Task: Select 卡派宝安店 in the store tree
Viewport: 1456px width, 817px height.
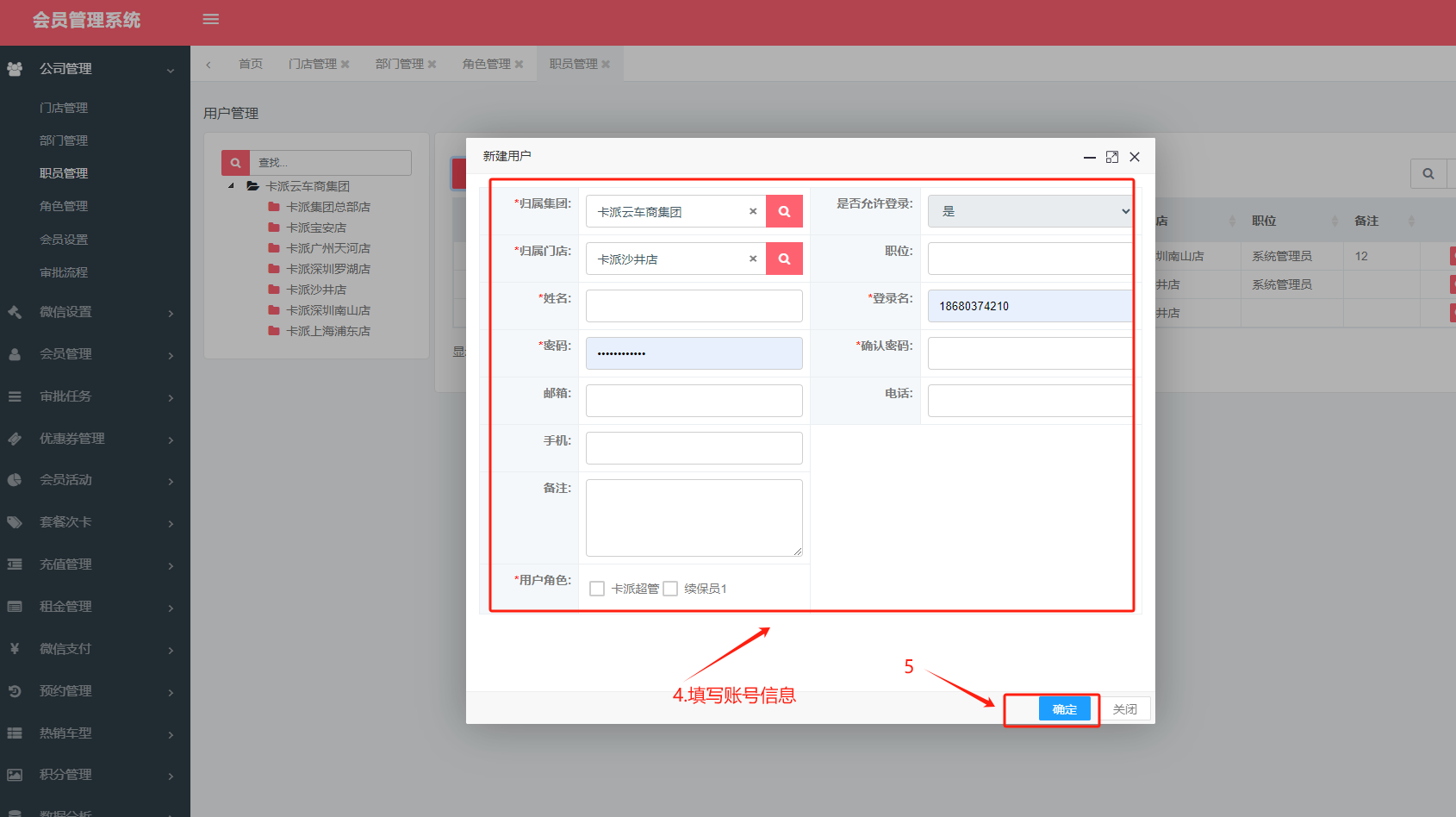Action: (x=316, y=228)
